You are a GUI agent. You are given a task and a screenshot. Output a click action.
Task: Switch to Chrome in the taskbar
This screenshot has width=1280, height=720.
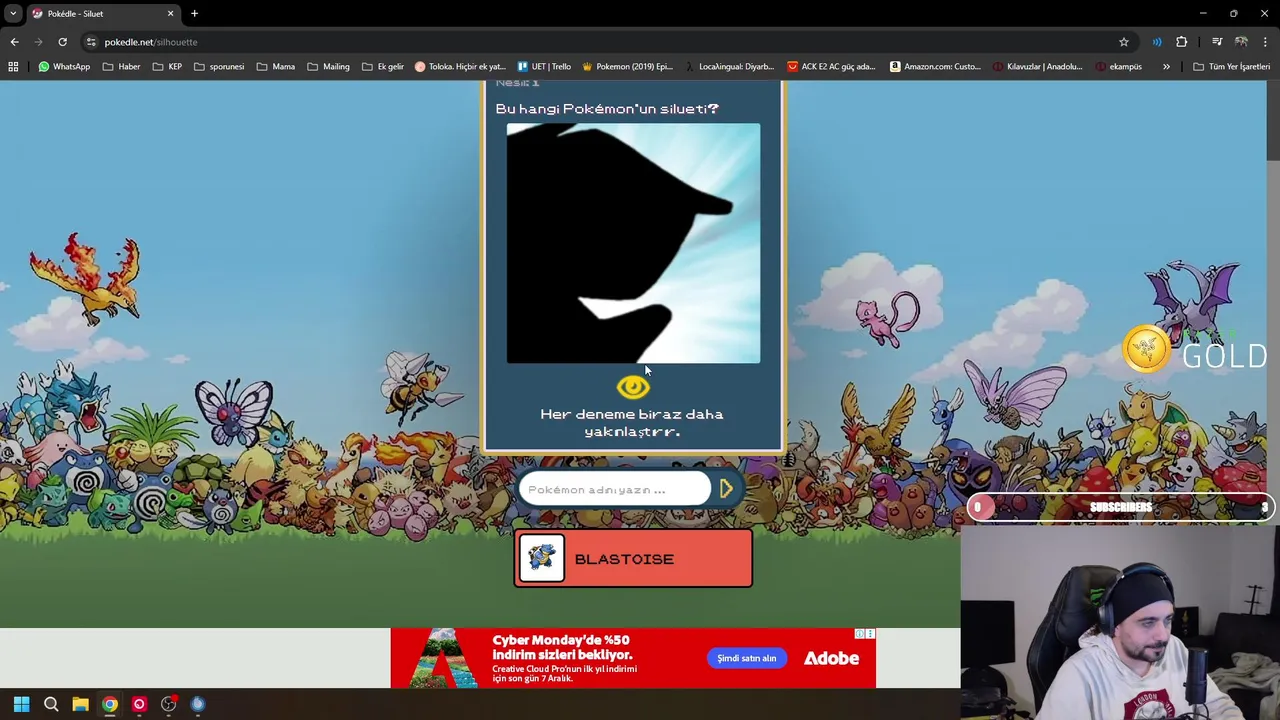(x=110, y=704)
